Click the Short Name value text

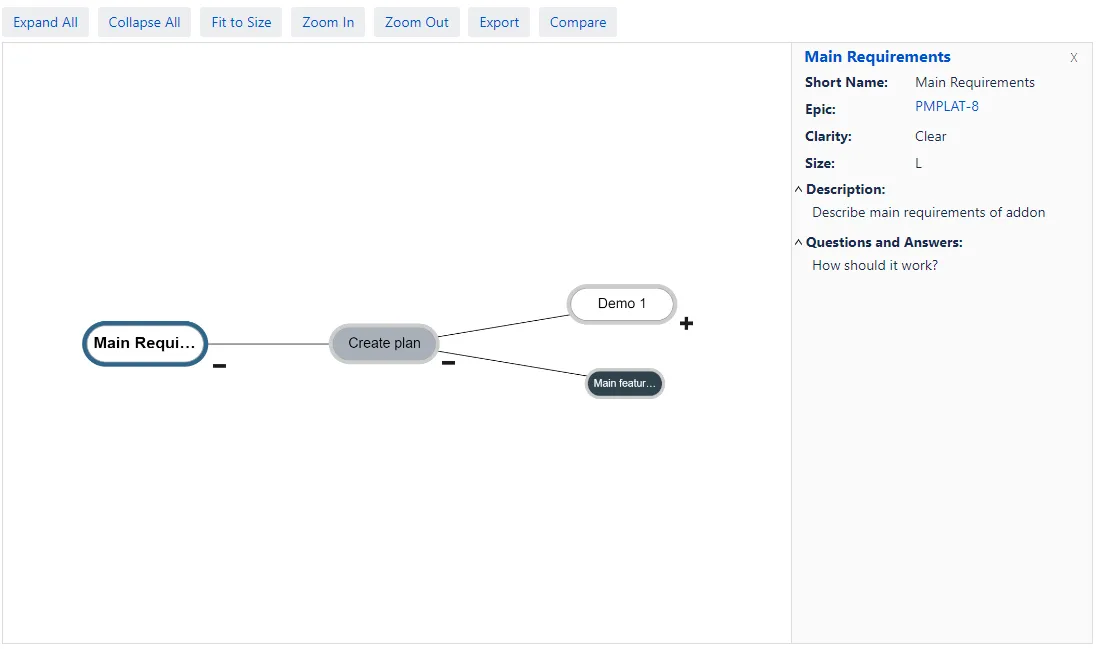point(974,83)
